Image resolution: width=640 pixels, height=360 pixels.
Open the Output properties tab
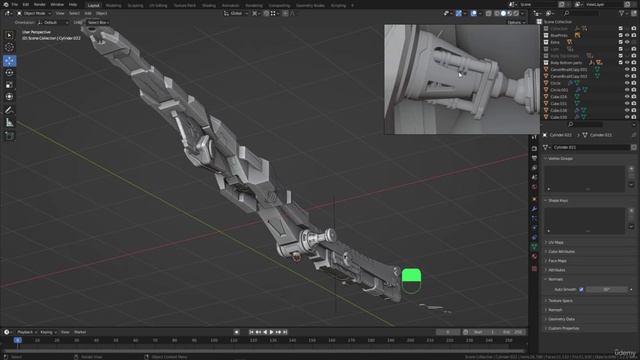(x=534, y=158)
